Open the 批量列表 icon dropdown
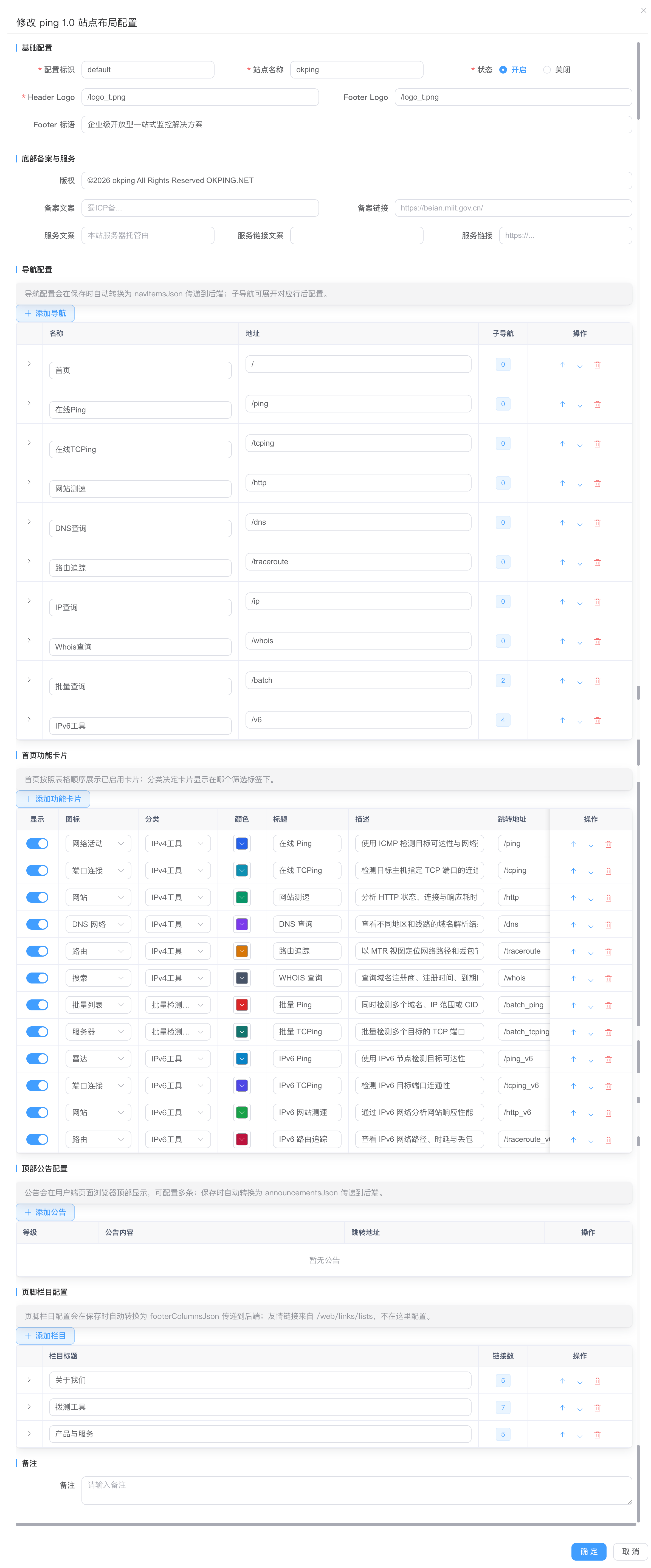This screenshot has height=1568, width=651. 98,1005
